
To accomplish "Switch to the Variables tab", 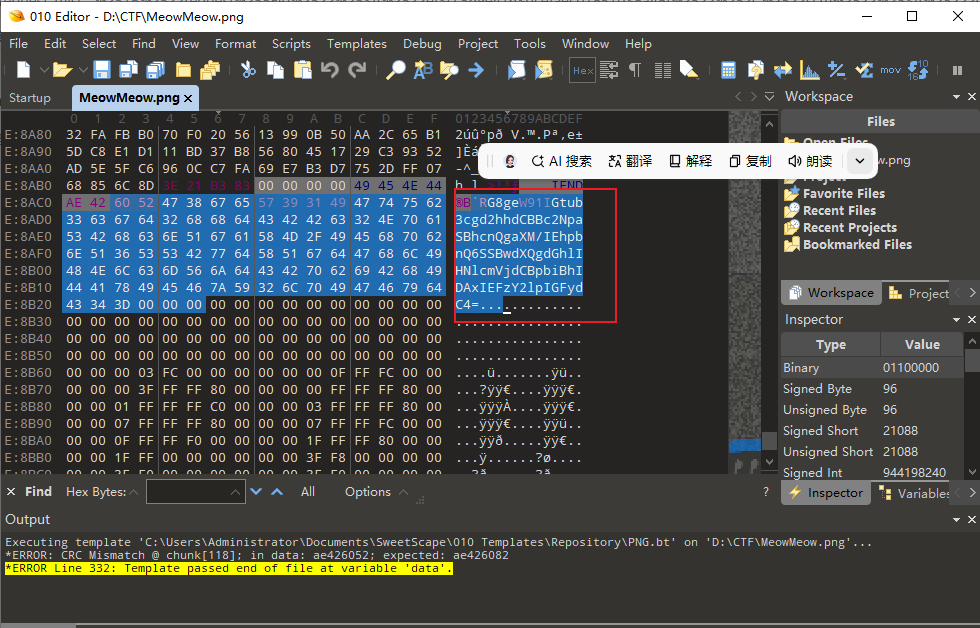I will 914,493.
